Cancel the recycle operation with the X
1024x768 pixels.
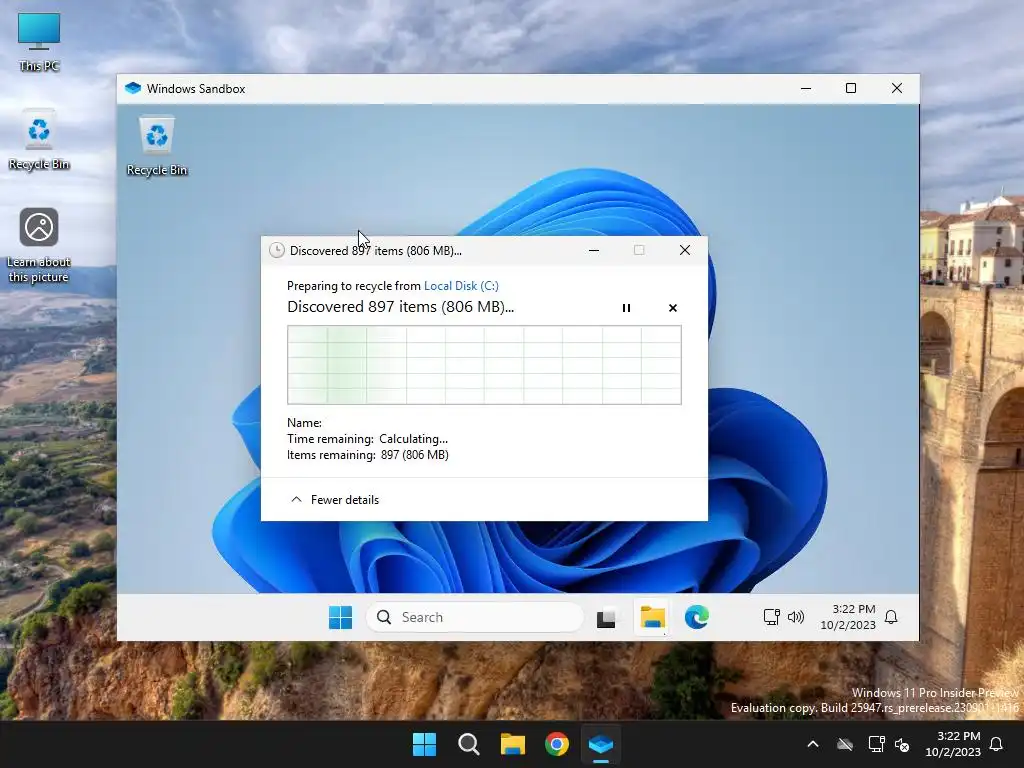click(x=673, y=308)
